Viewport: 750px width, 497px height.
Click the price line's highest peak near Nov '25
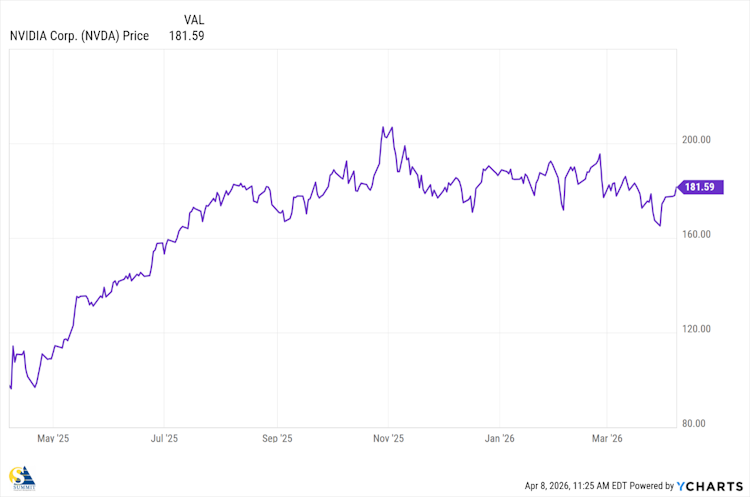pos(382,128)
